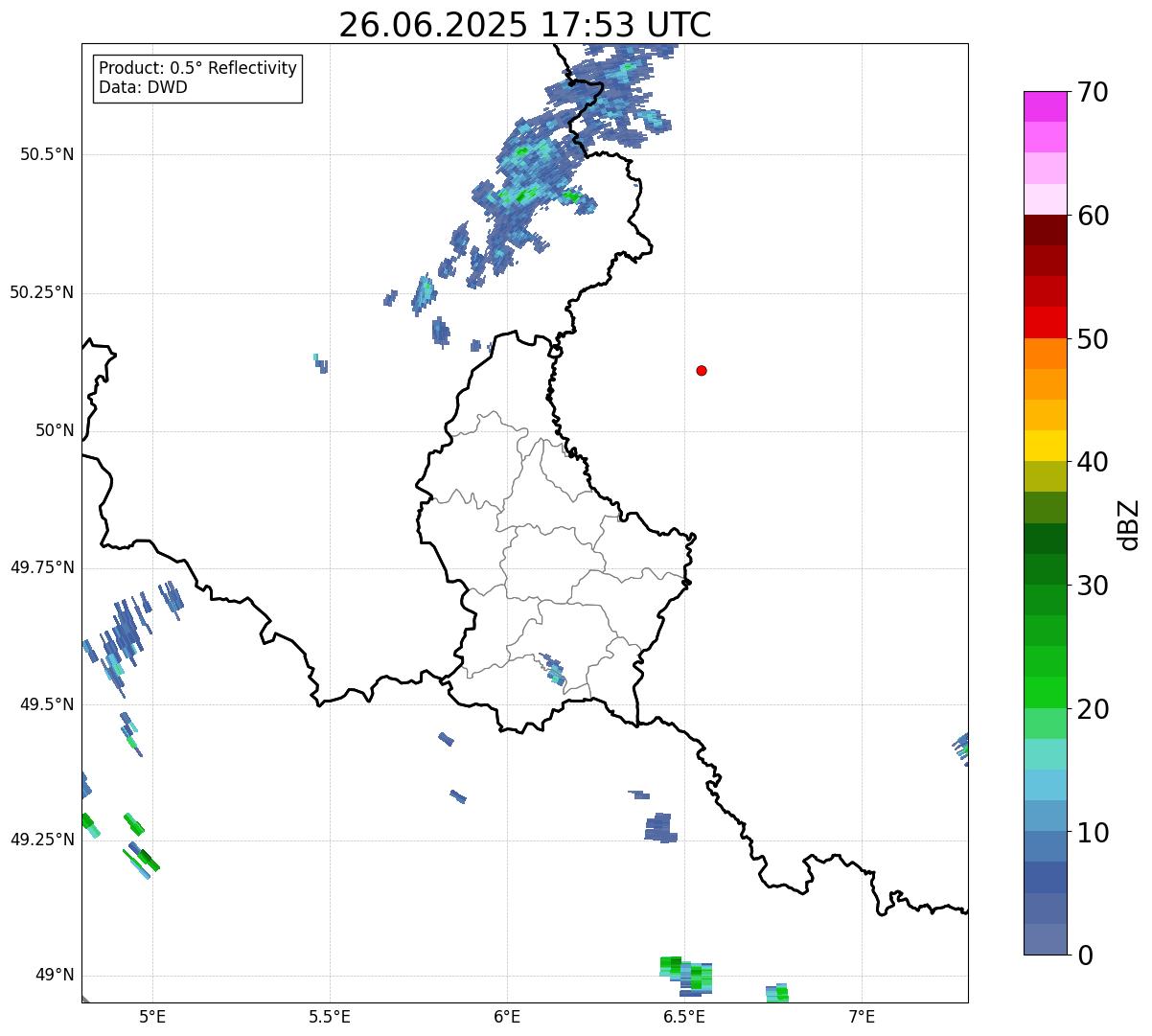Screen dimensions: 1152x1036
Task: Select the 49.5°N latitude label
Action: tap(47, 704)
